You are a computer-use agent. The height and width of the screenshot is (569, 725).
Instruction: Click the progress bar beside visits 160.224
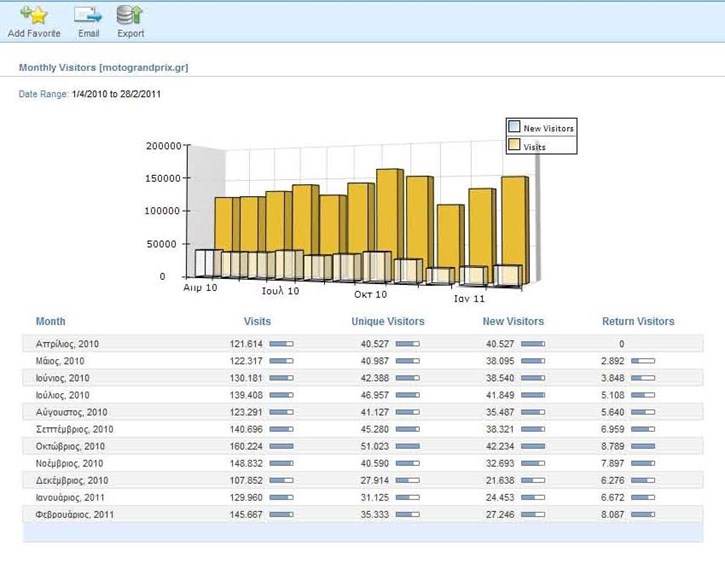[x=282, y=447]
